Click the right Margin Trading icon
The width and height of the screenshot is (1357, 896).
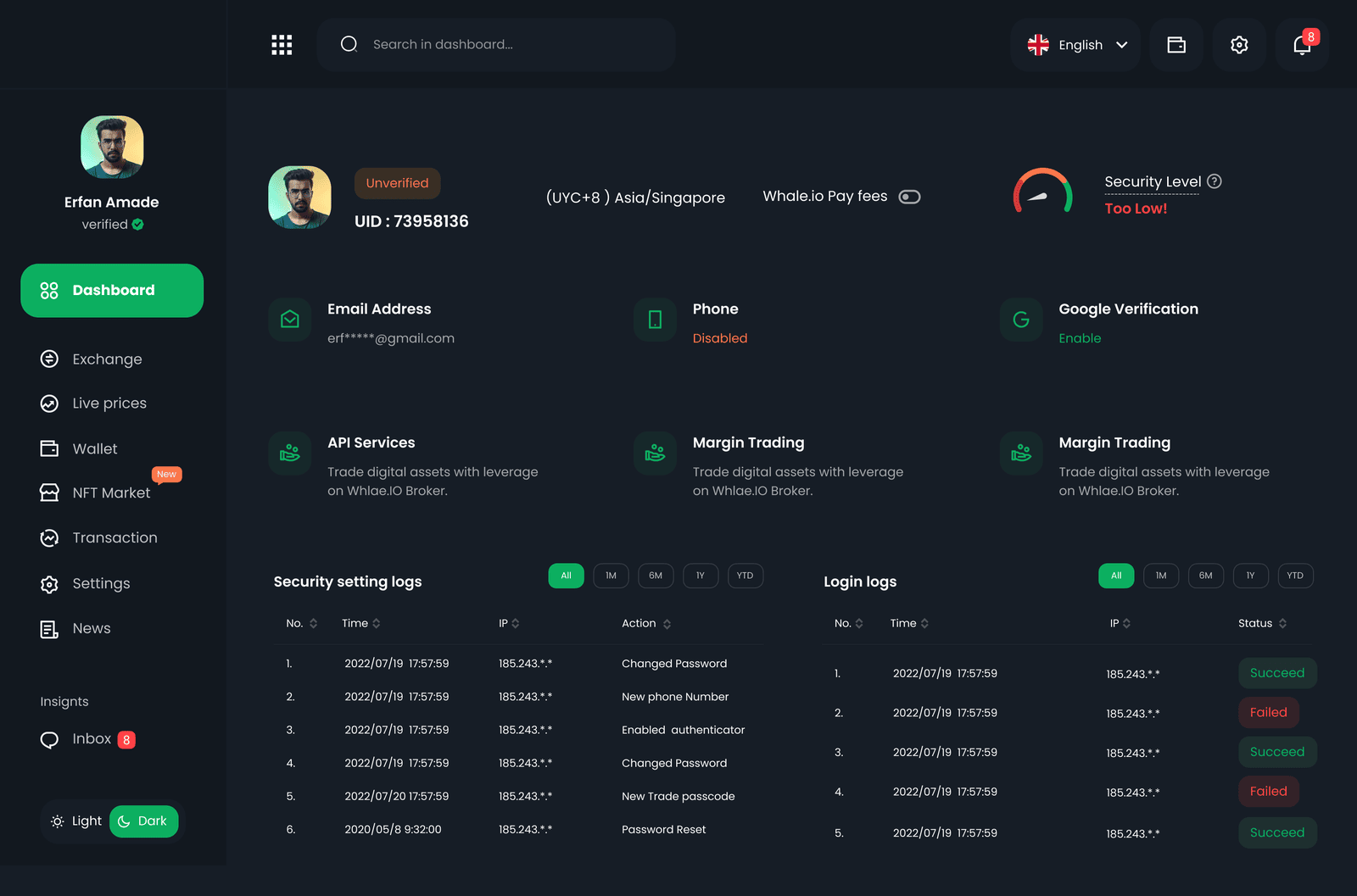pos(1021,454)
